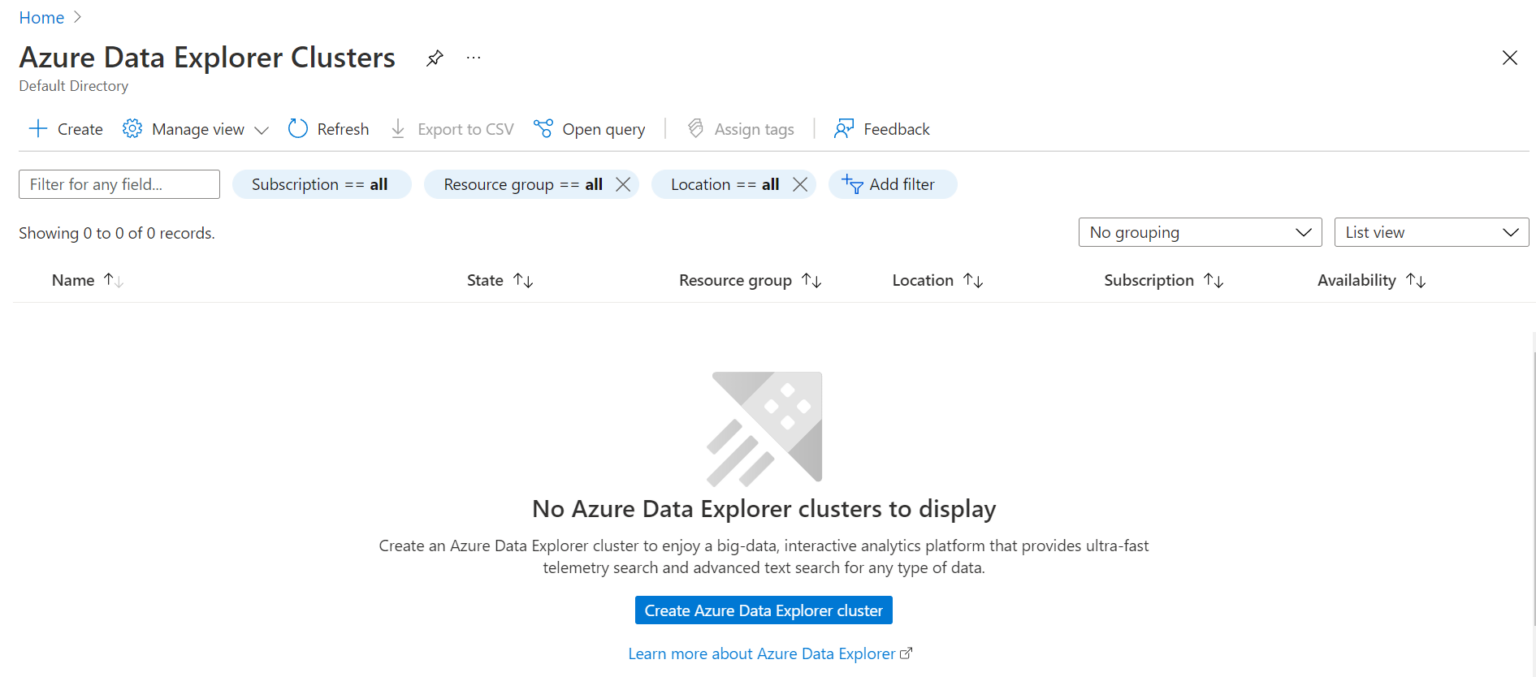Open Manage view settings gear
Screen dimensions: 1536x677
point(131,128)
